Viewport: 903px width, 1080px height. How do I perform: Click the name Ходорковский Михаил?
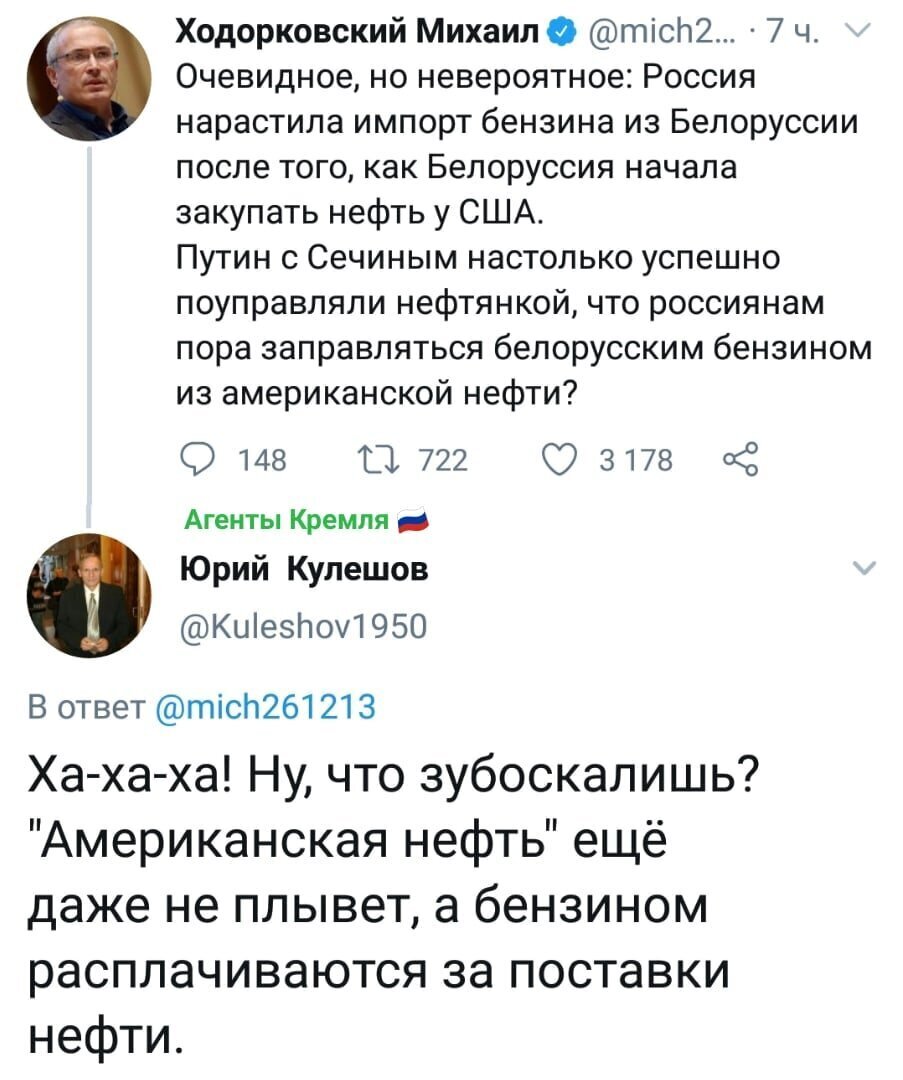(x=358, y=31)
